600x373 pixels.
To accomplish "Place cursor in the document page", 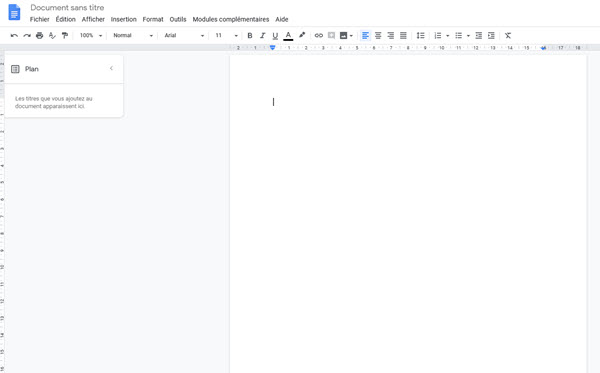I will pyautogui.click(x=408, y=214).
